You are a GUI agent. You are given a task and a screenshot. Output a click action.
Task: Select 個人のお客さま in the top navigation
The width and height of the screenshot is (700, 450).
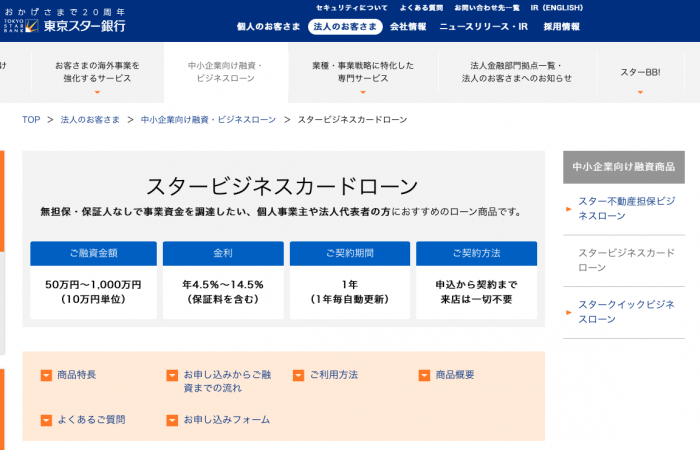point(268,27)
